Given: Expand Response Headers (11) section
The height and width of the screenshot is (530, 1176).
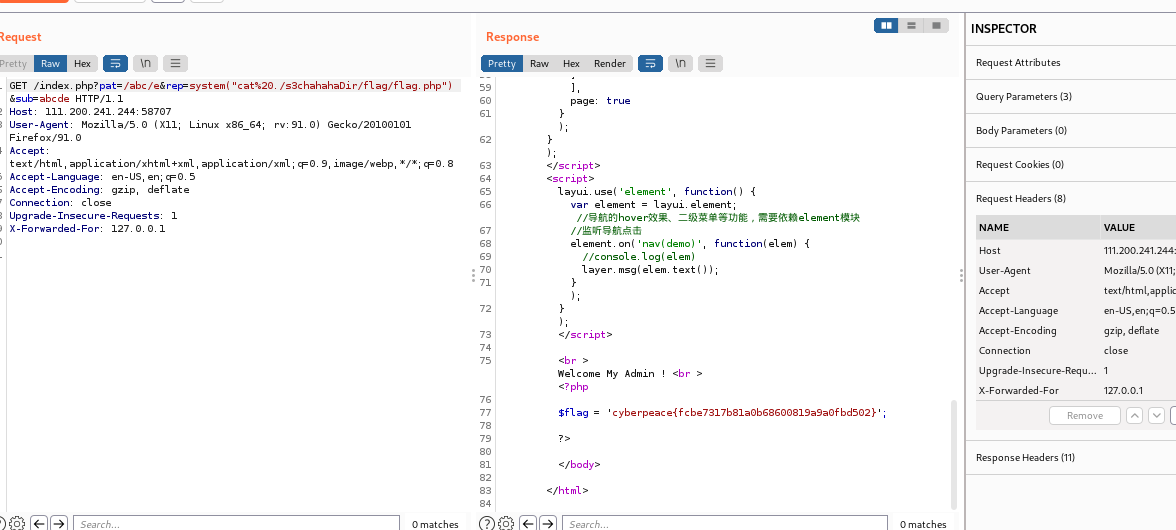Looking at the screenshot, I should click(1071, 457).
